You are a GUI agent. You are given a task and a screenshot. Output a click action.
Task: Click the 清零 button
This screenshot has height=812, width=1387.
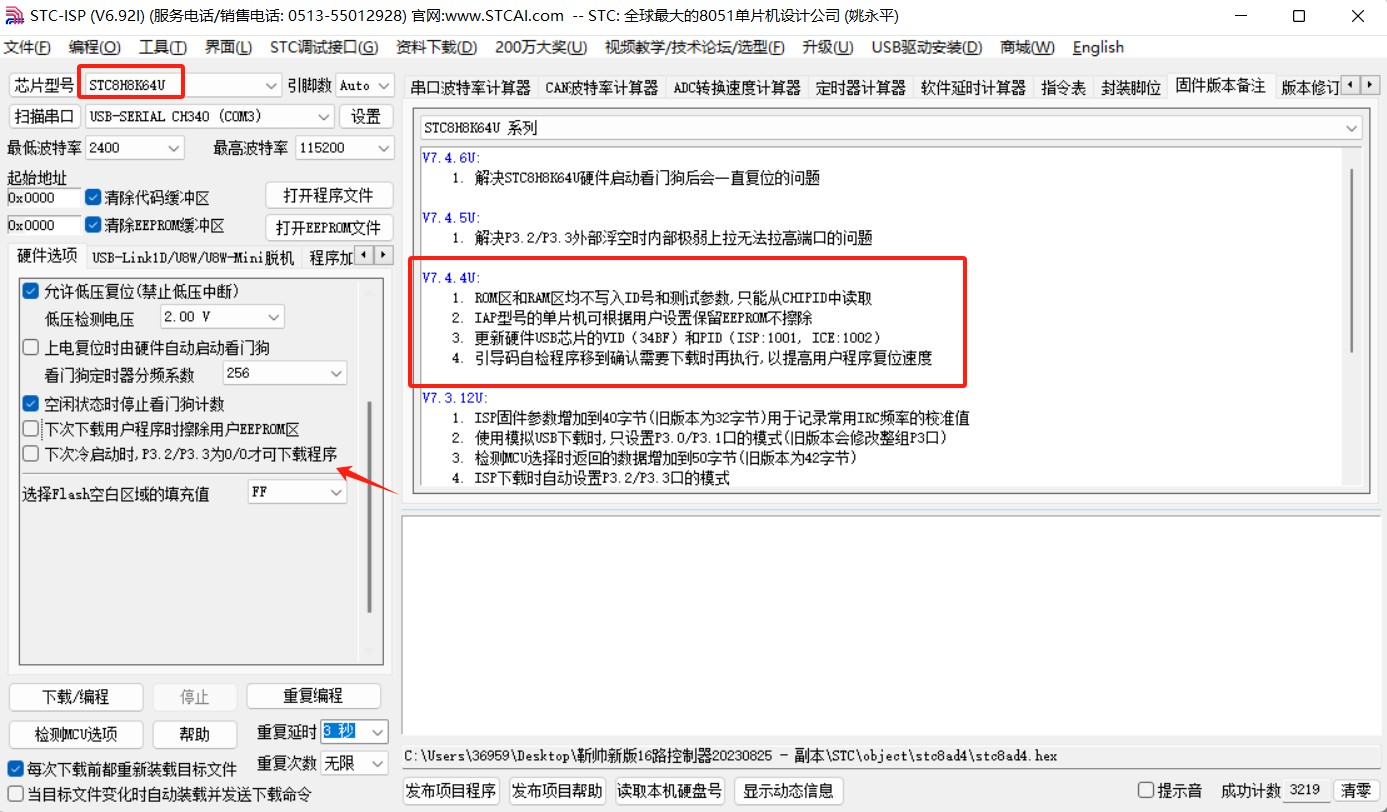coord(1355,790)
